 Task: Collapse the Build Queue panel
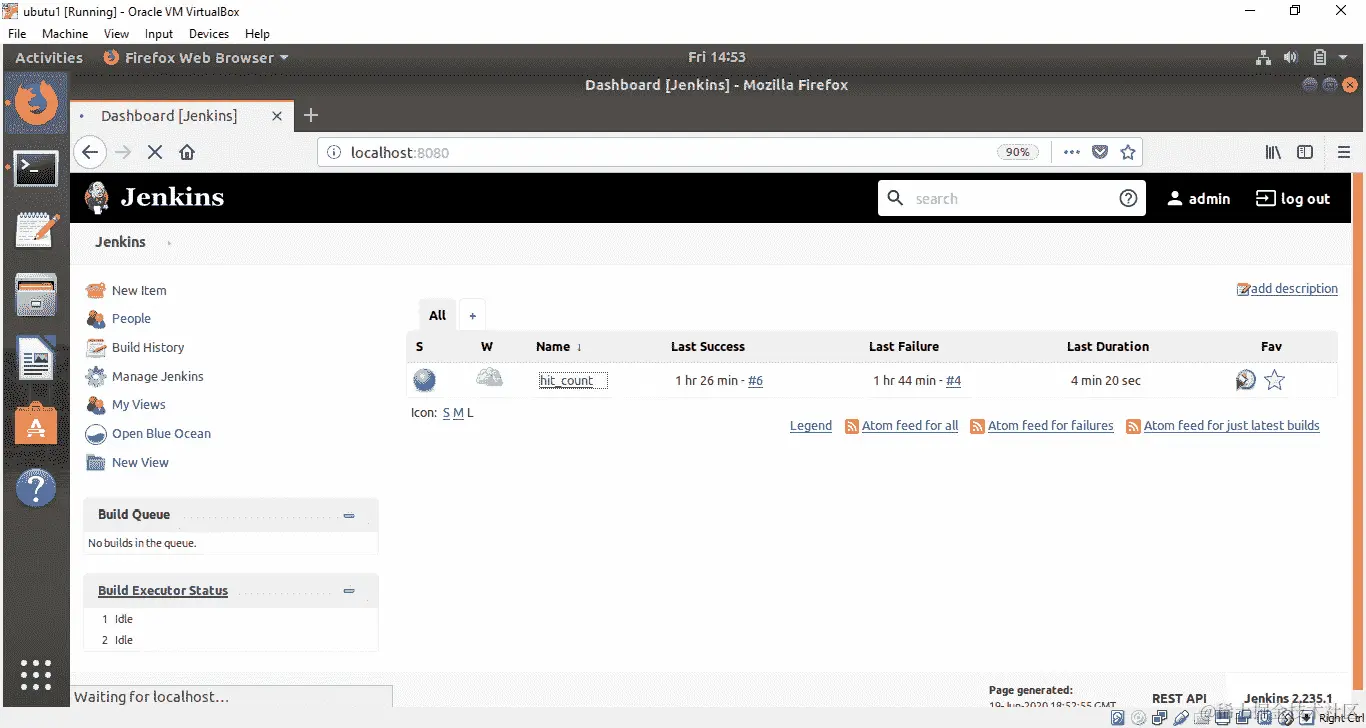click(x=349, y=516)
